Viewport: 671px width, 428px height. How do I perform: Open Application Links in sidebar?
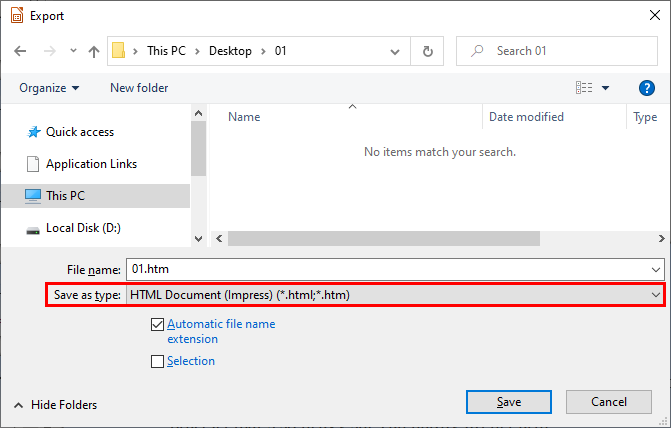tap(91, 164)
